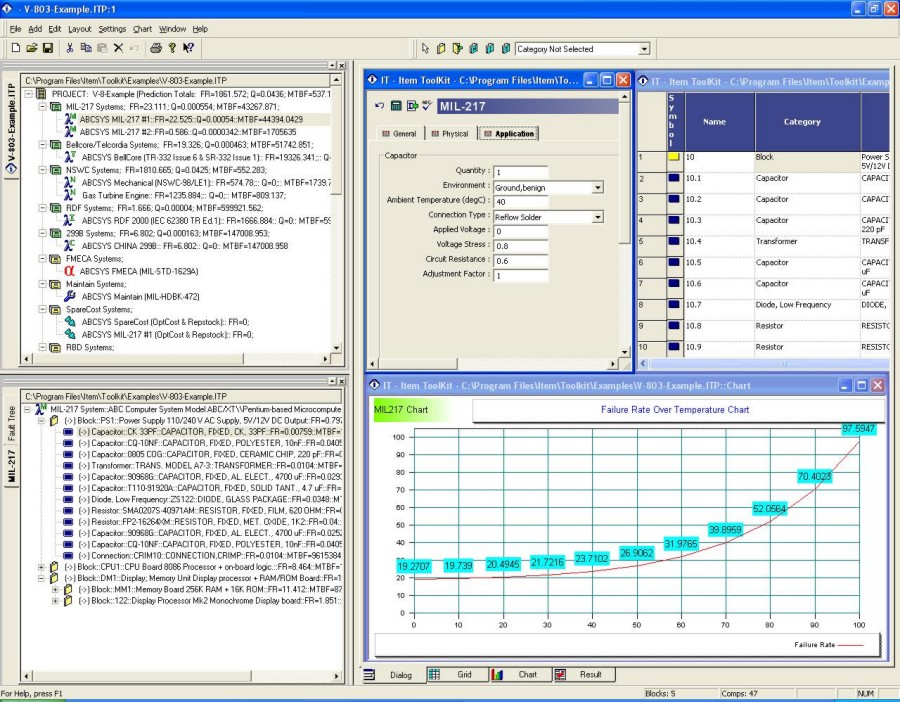Collapse the NSWC Systems tree node
The width and height of the screenshot is (900, 702).
click(x=42, y=170)
